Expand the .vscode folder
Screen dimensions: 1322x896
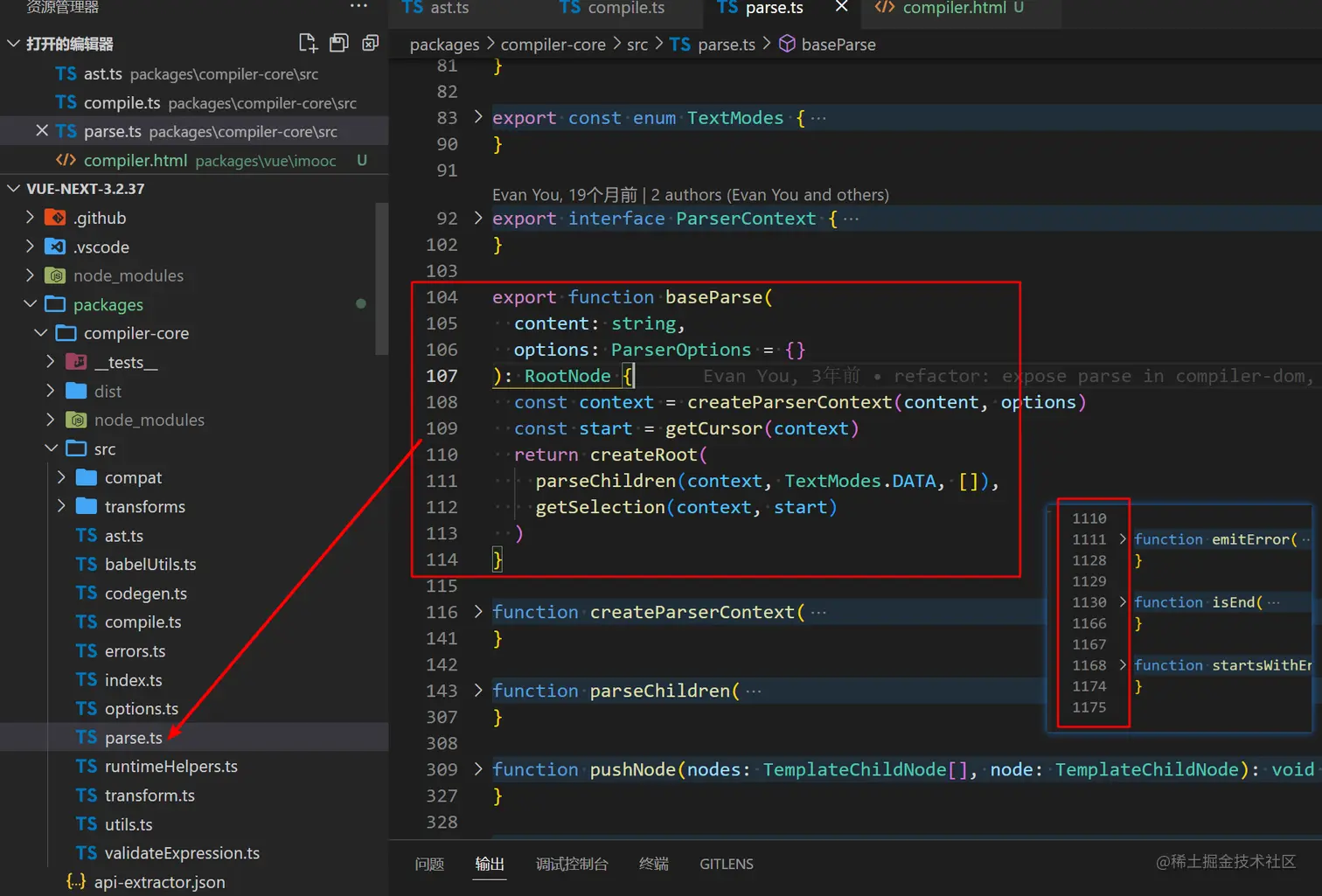[30, 247]
